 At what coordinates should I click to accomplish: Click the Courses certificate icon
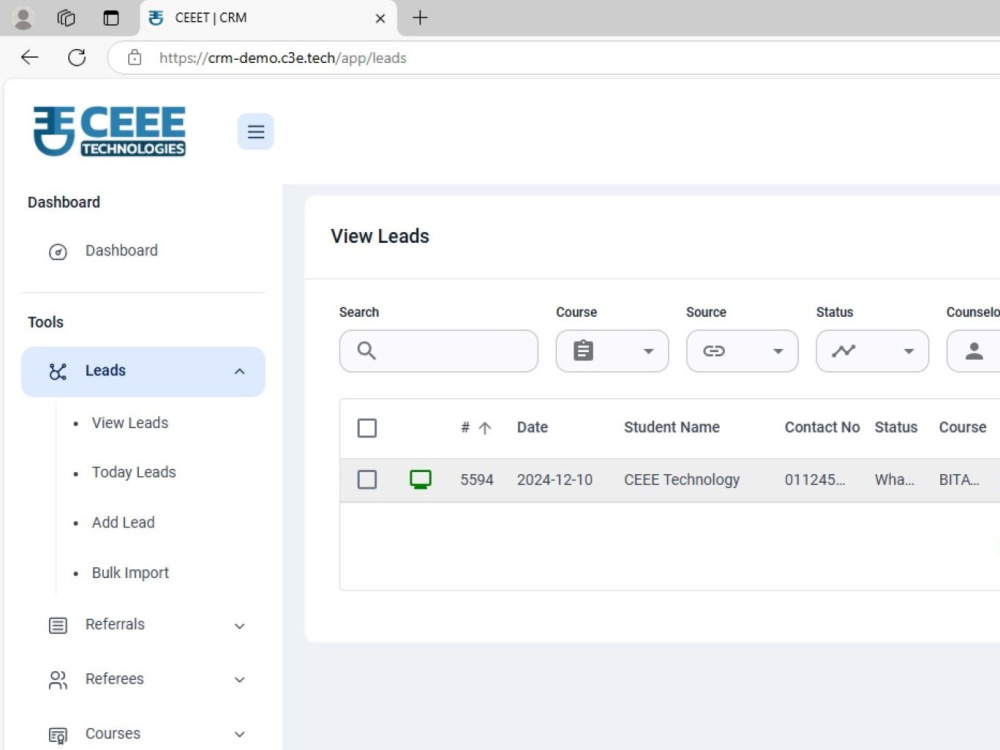(x=57, y=735)
